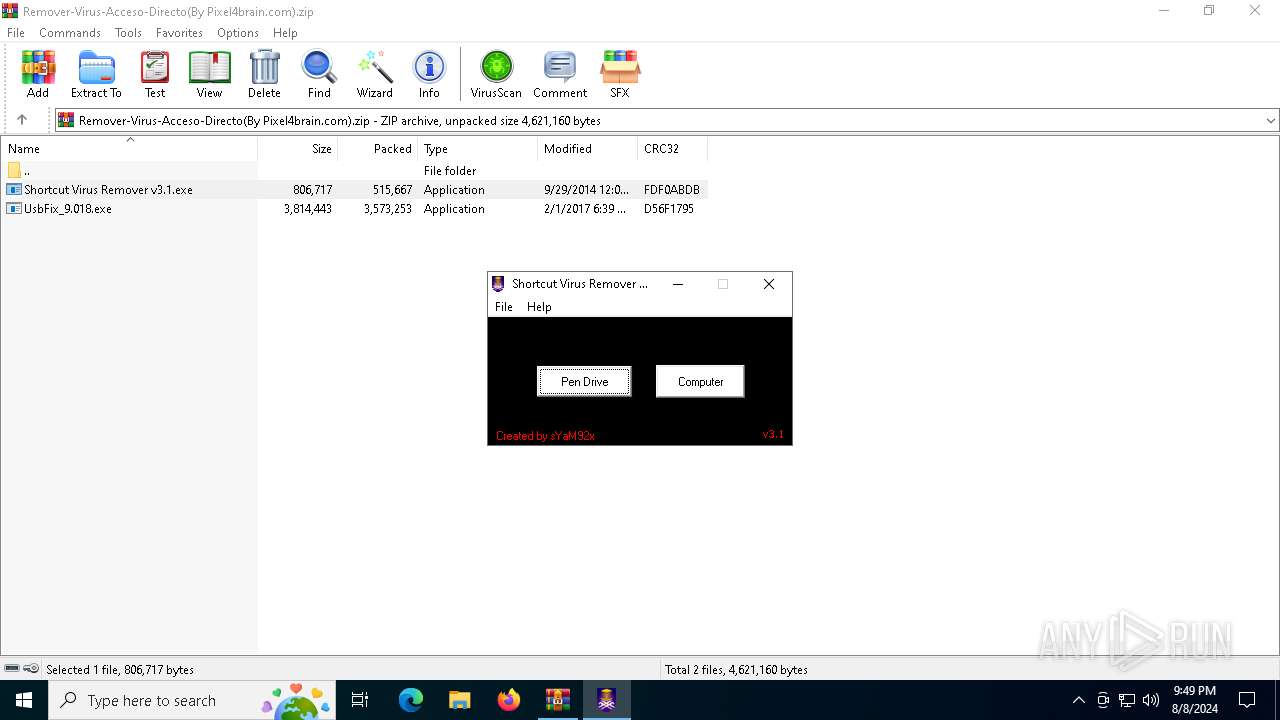Open the Commands menu
The width and height of the screenshot is (1280, 720).
point(70,32)
